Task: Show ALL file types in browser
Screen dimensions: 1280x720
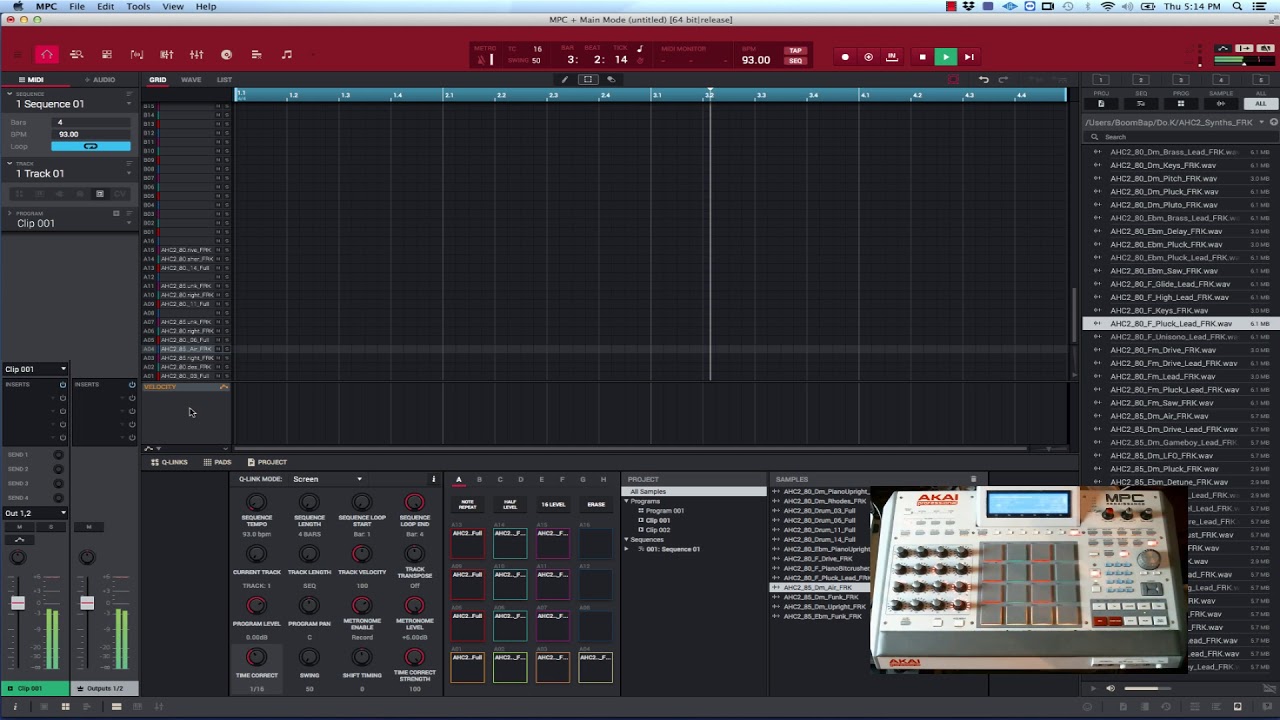Action: (x=1260, y=104)
